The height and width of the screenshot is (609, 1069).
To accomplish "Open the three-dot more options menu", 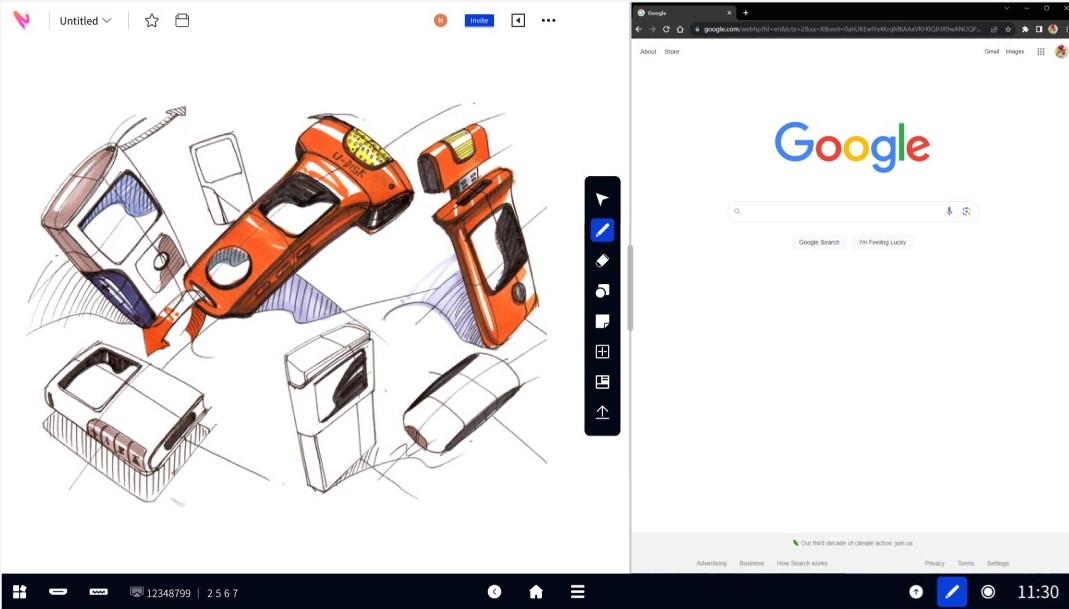I will (x=548, y=20).
